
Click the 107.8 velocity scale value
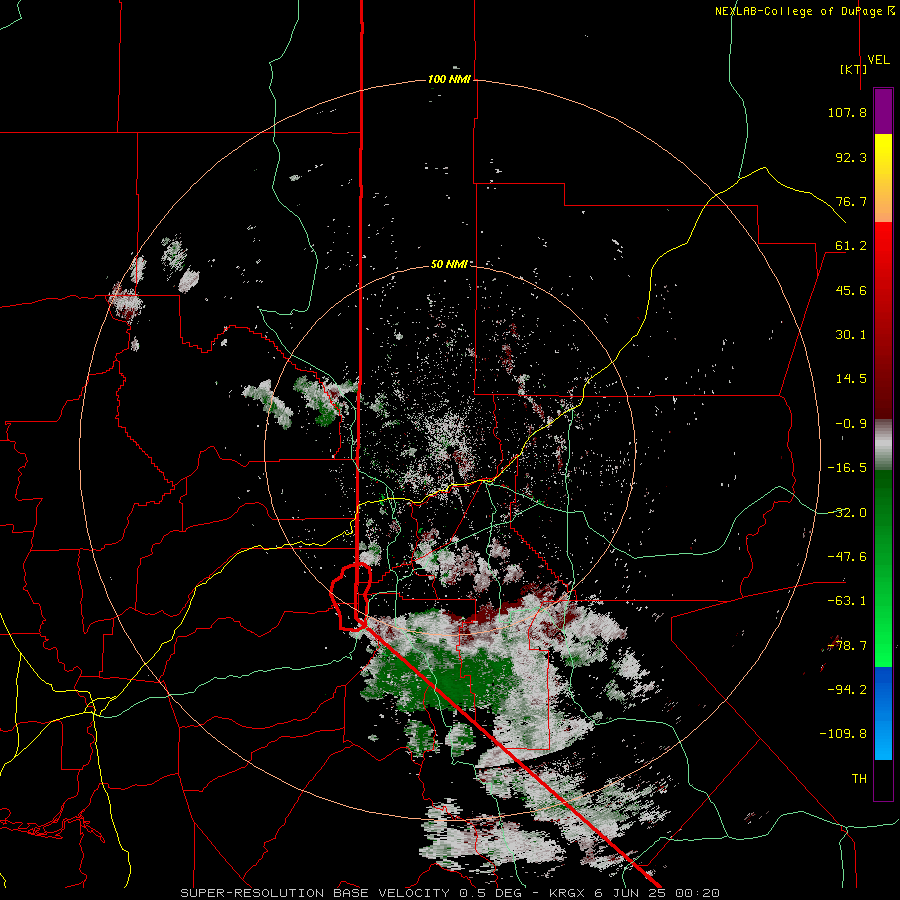click(x=847, y=112)
